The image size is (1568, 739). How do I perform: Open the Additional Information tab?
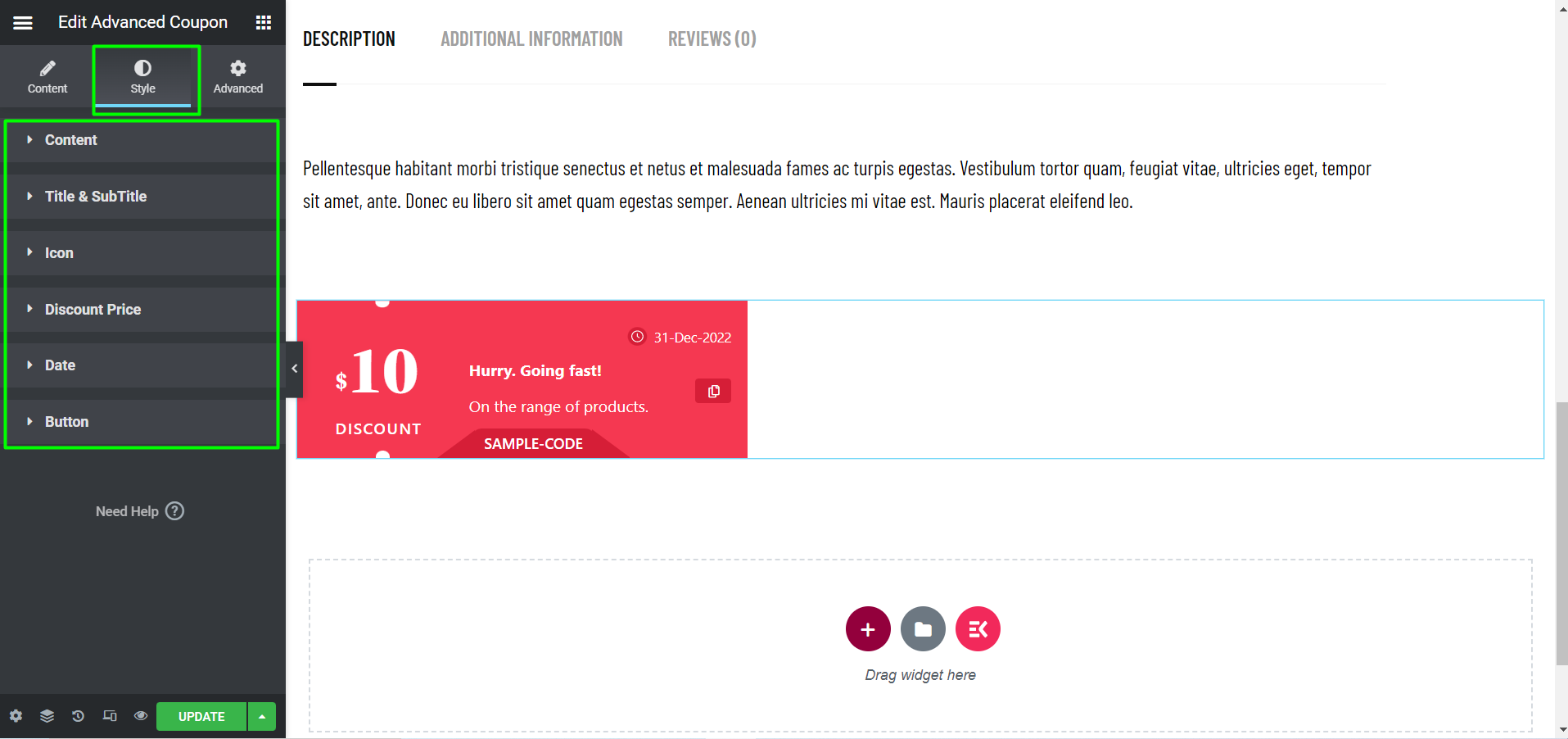[x=531, y=38]
